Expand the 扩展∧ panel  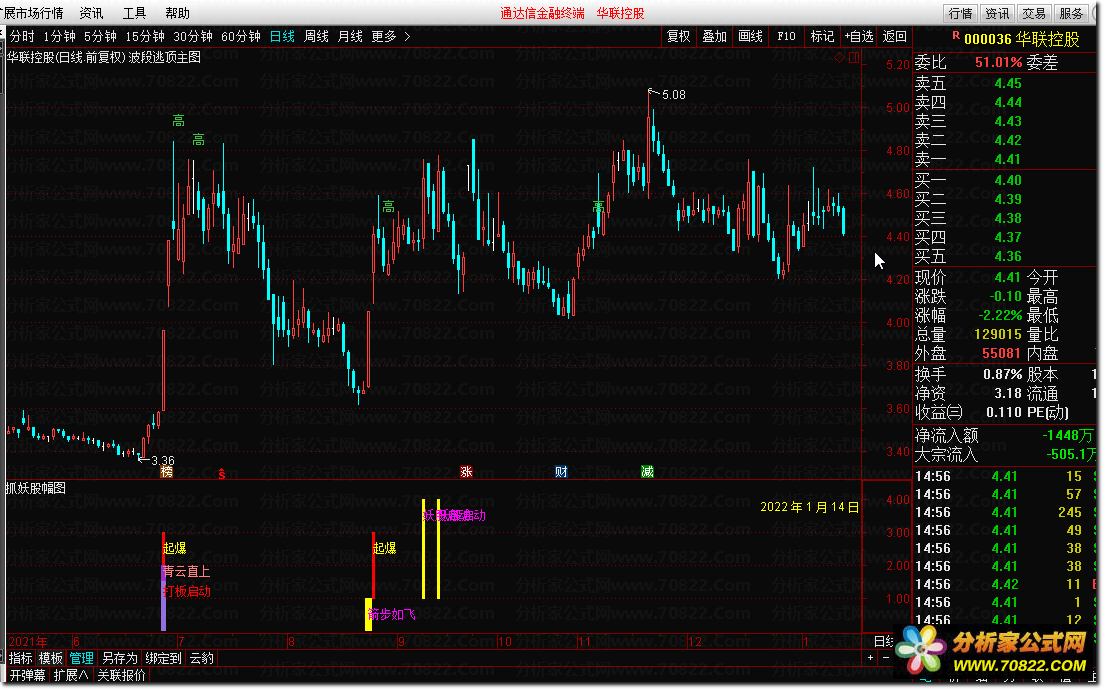pos(71,675)
